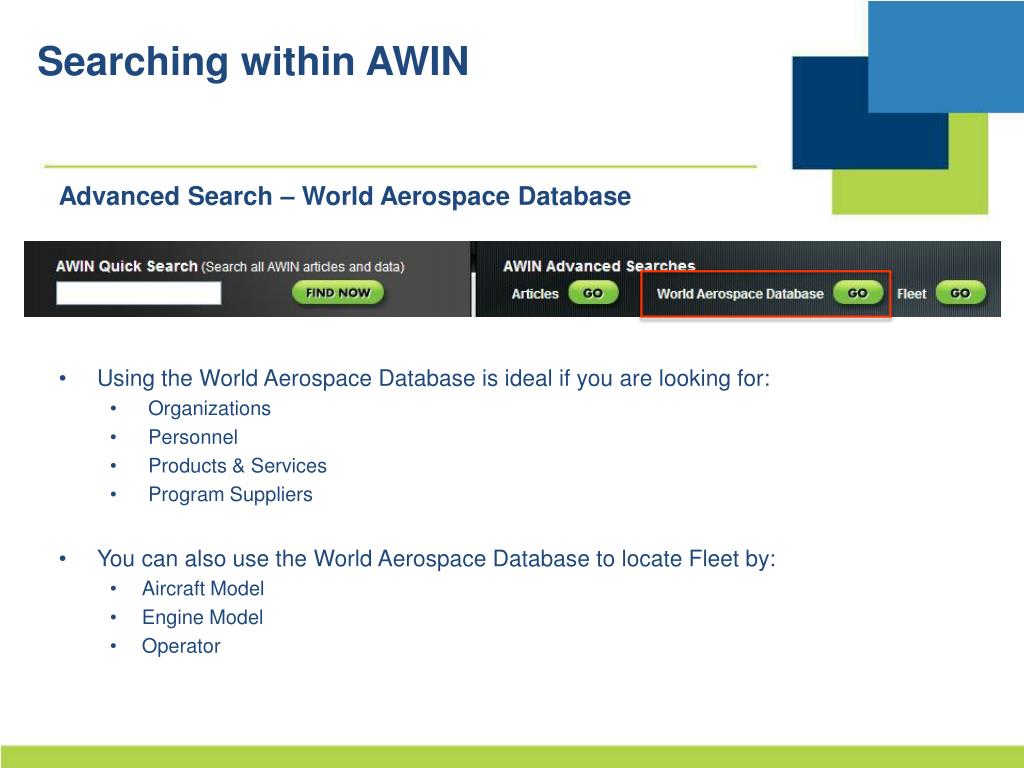Viewport: 1024px width, 768px height.
Task: Click the AWIN Quick Search heading
Action: pyautogui.click(x=126, y=266)
